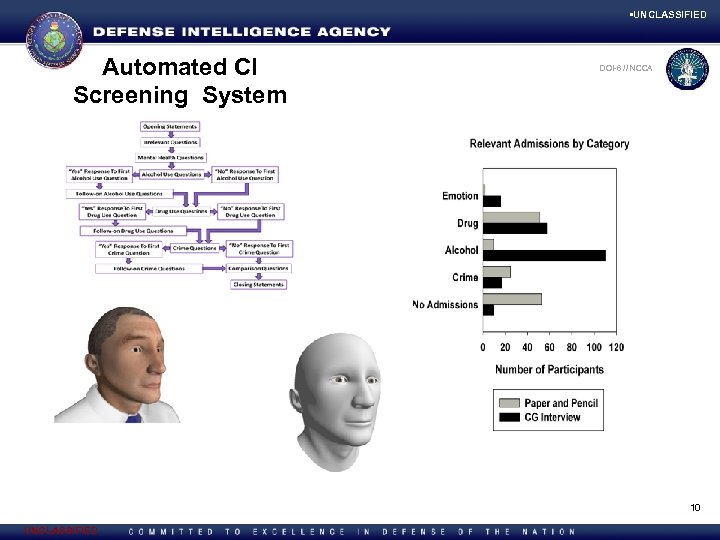Click the Drug category label on the chart

tap(467, 223)
